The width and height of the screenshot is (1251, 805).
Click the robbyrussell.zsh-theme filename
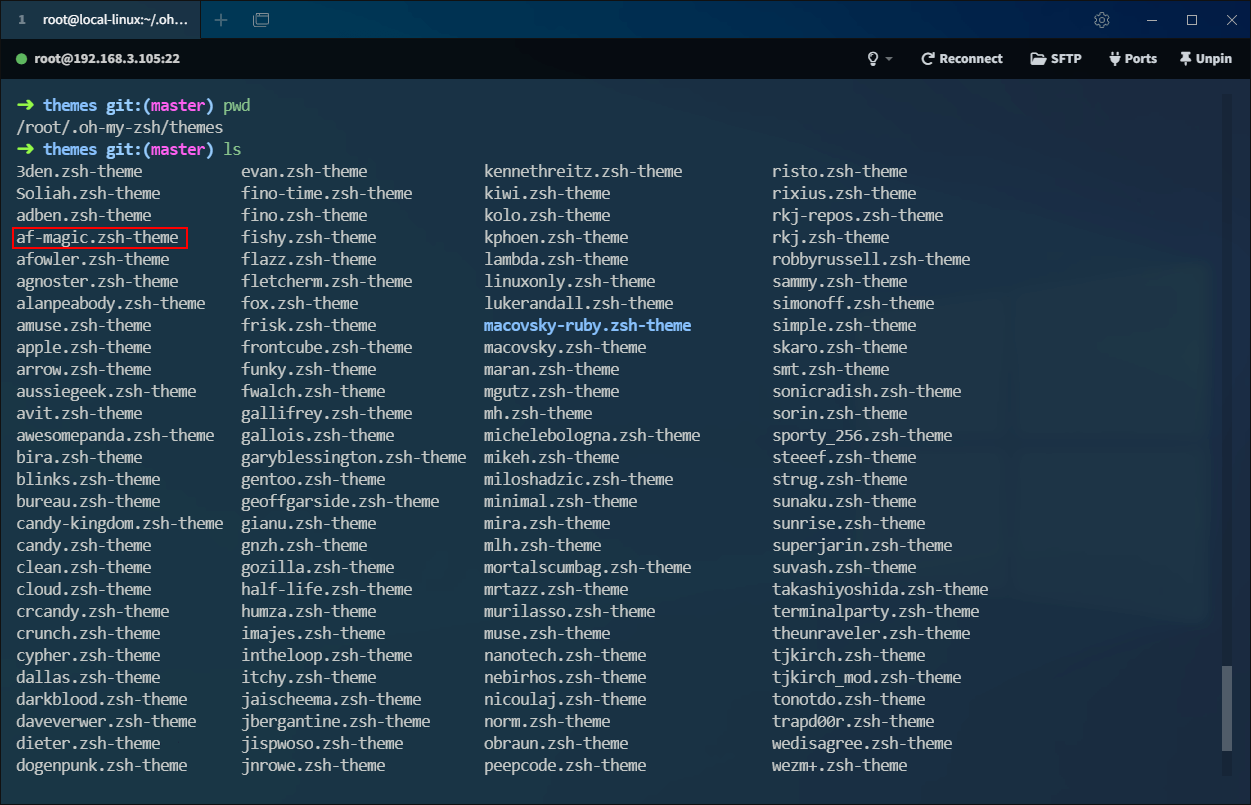click(870, 259)
